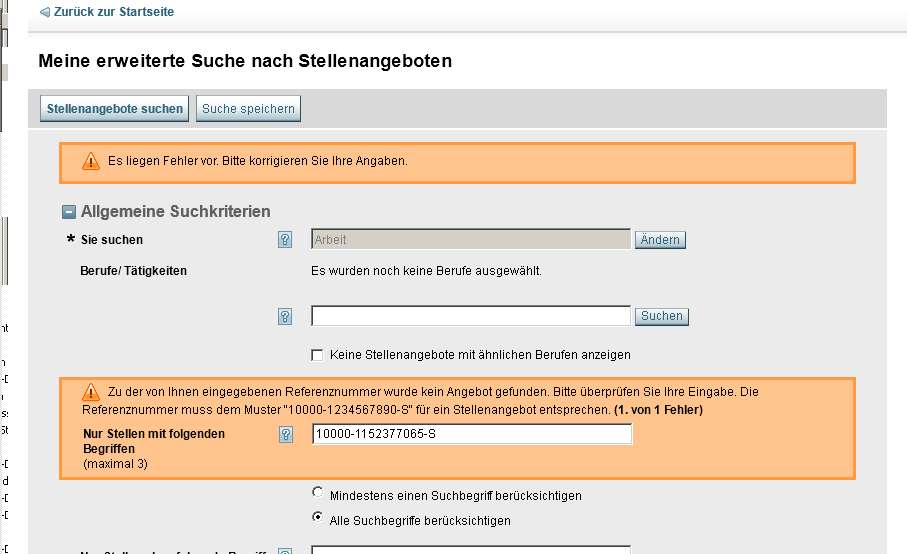The height and width of the screenshot is (554, 907).
Task: Click the partially visible help icon at bottom
Action: tap(285, 550)
